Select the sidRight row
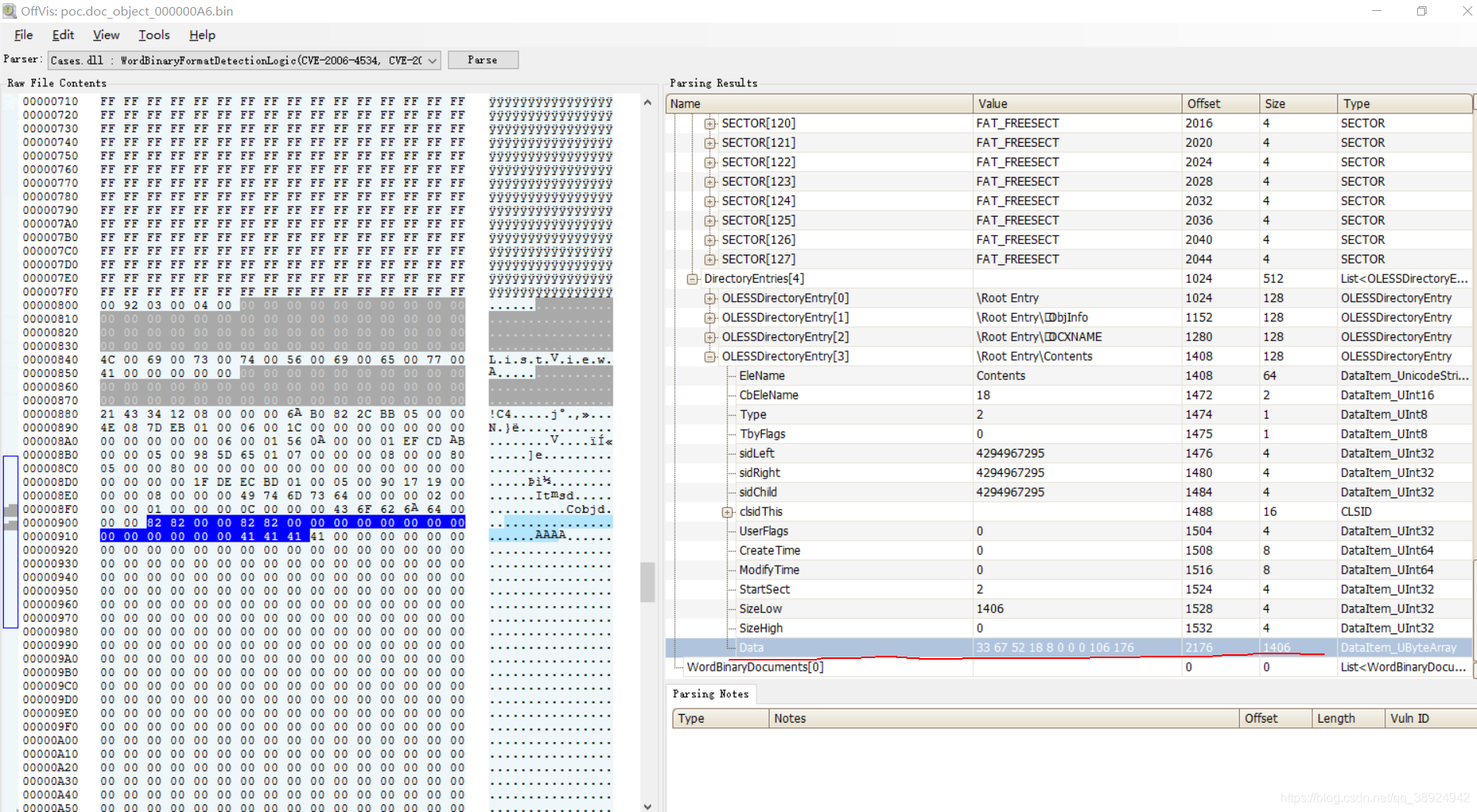Screen dimensions: 1477x812 point(1069,473)
